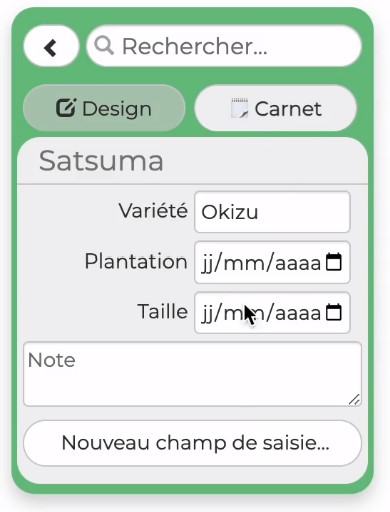Click the day part of Plantation date
Viewport: 390px width, 512px height.
(207, 263)
